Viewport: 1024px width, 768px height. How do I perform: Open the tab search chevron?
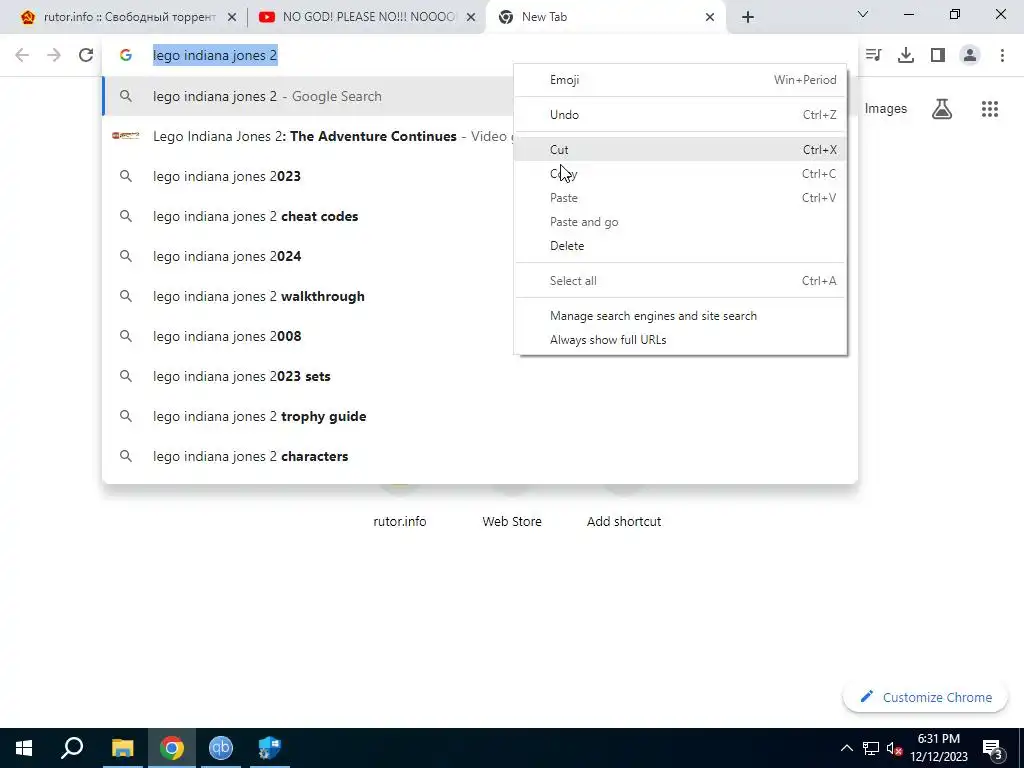pyautogui.click(x=863, y=14)
